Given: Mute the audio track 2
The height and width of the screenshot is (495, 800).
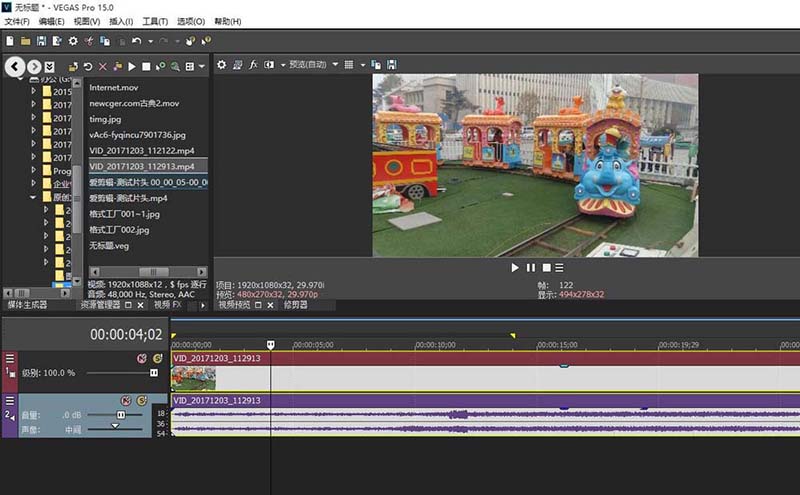Looking at the screenshot, I should coord(125,400).
